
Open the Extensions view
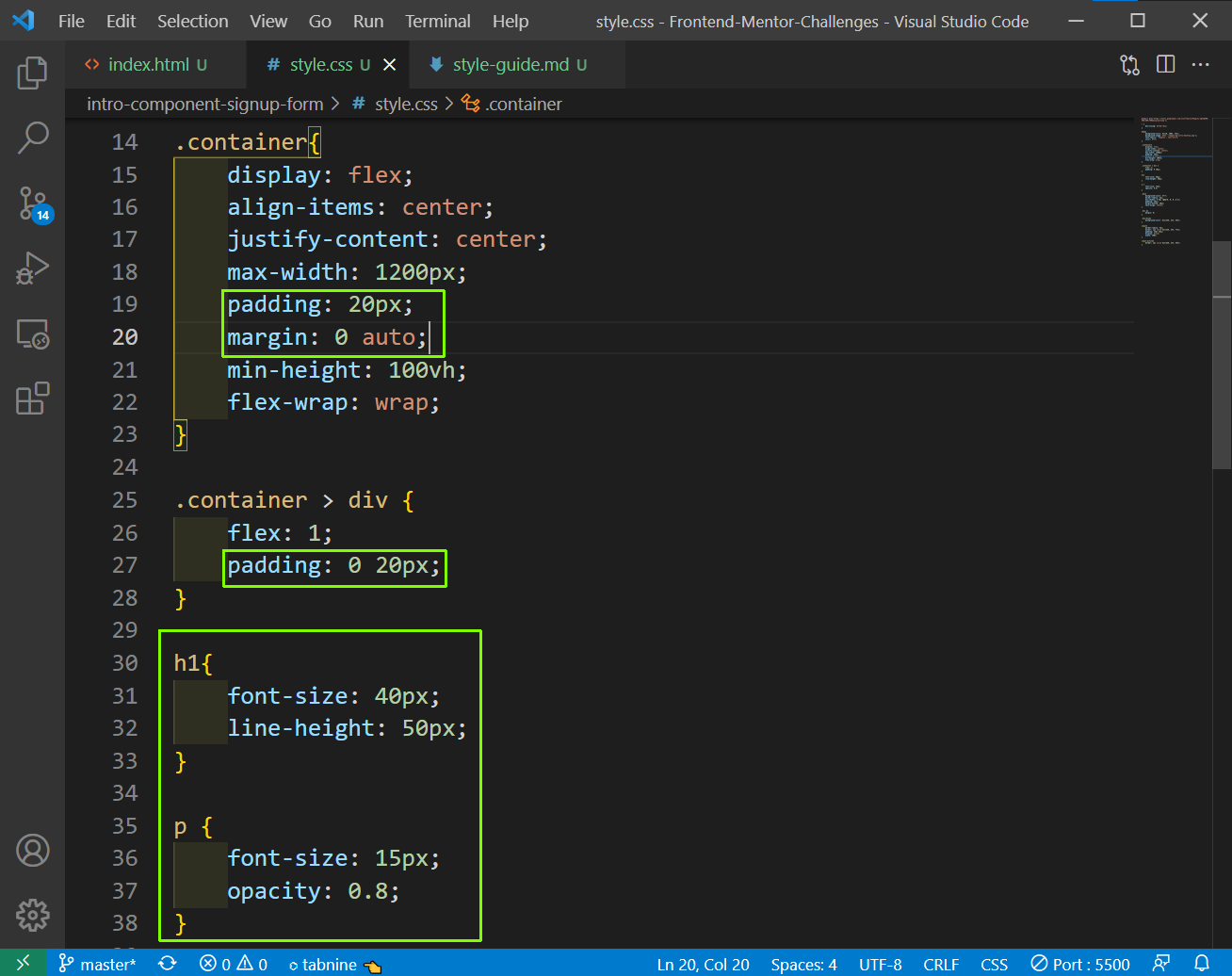click(x=32, y=399)
